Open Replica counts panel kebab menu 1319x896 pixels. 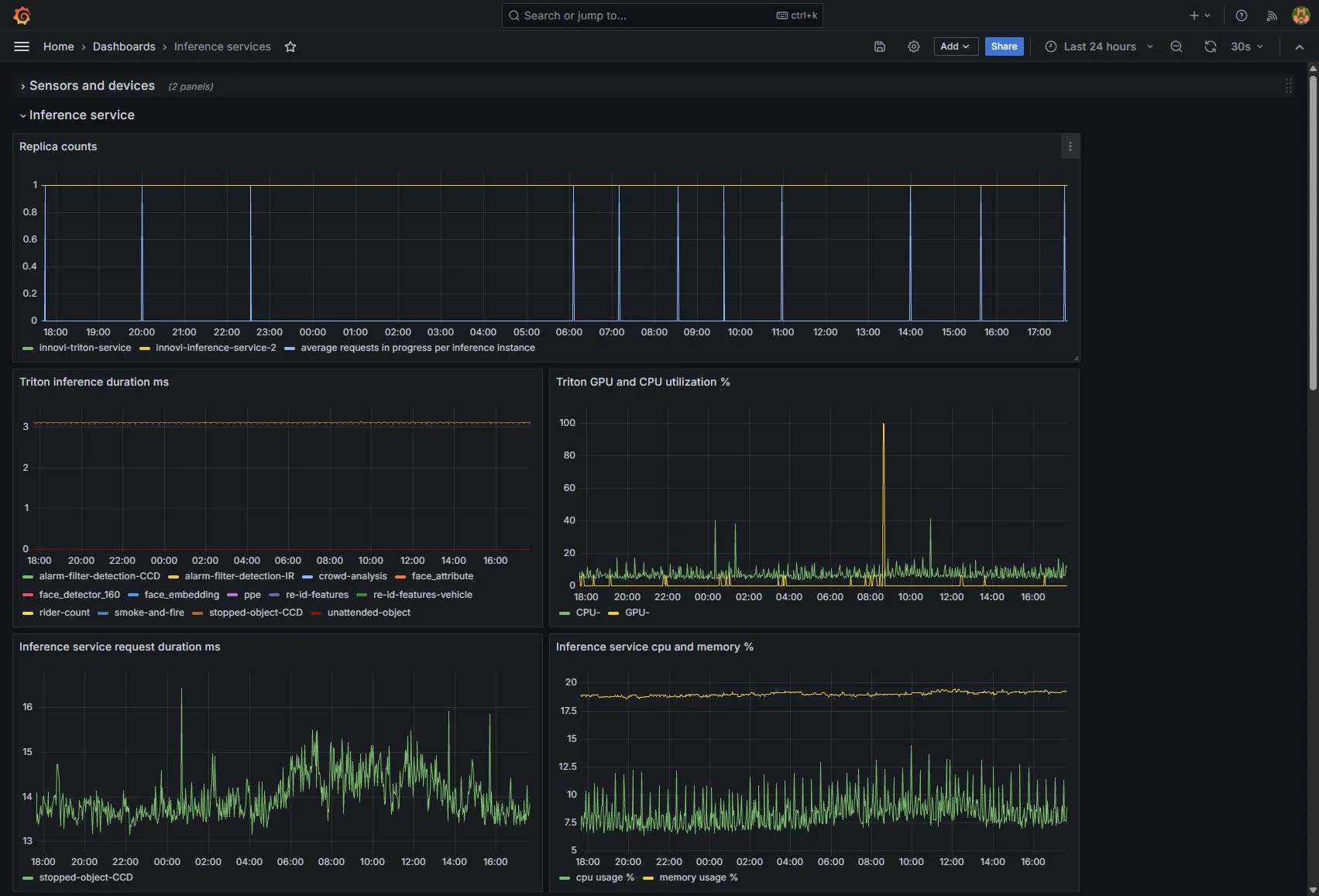click(x=1070, y=146)
